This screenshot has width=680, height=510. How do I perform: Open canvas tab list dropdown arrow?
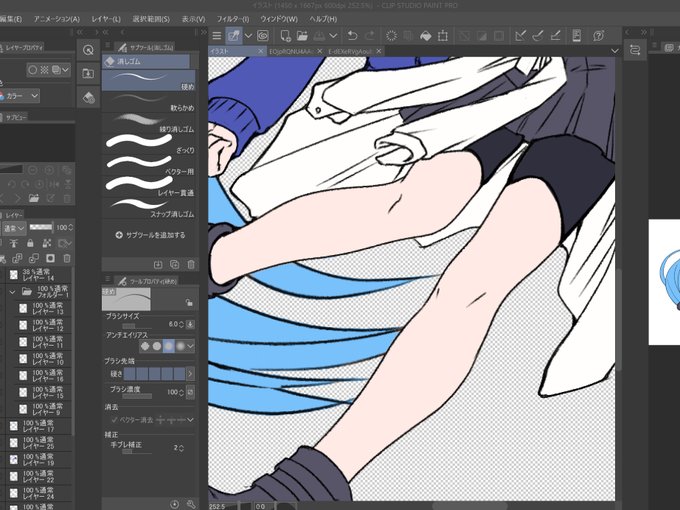pos(615,51)
